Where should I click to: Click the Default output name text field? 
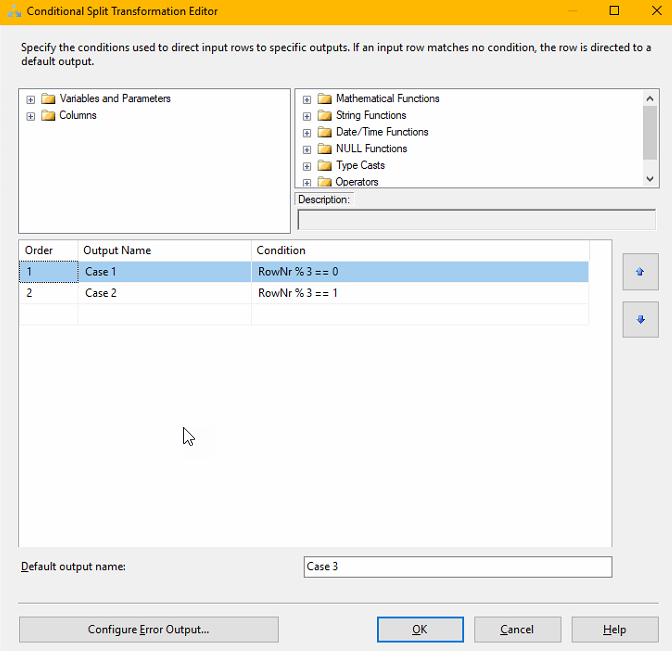[457, 567]
